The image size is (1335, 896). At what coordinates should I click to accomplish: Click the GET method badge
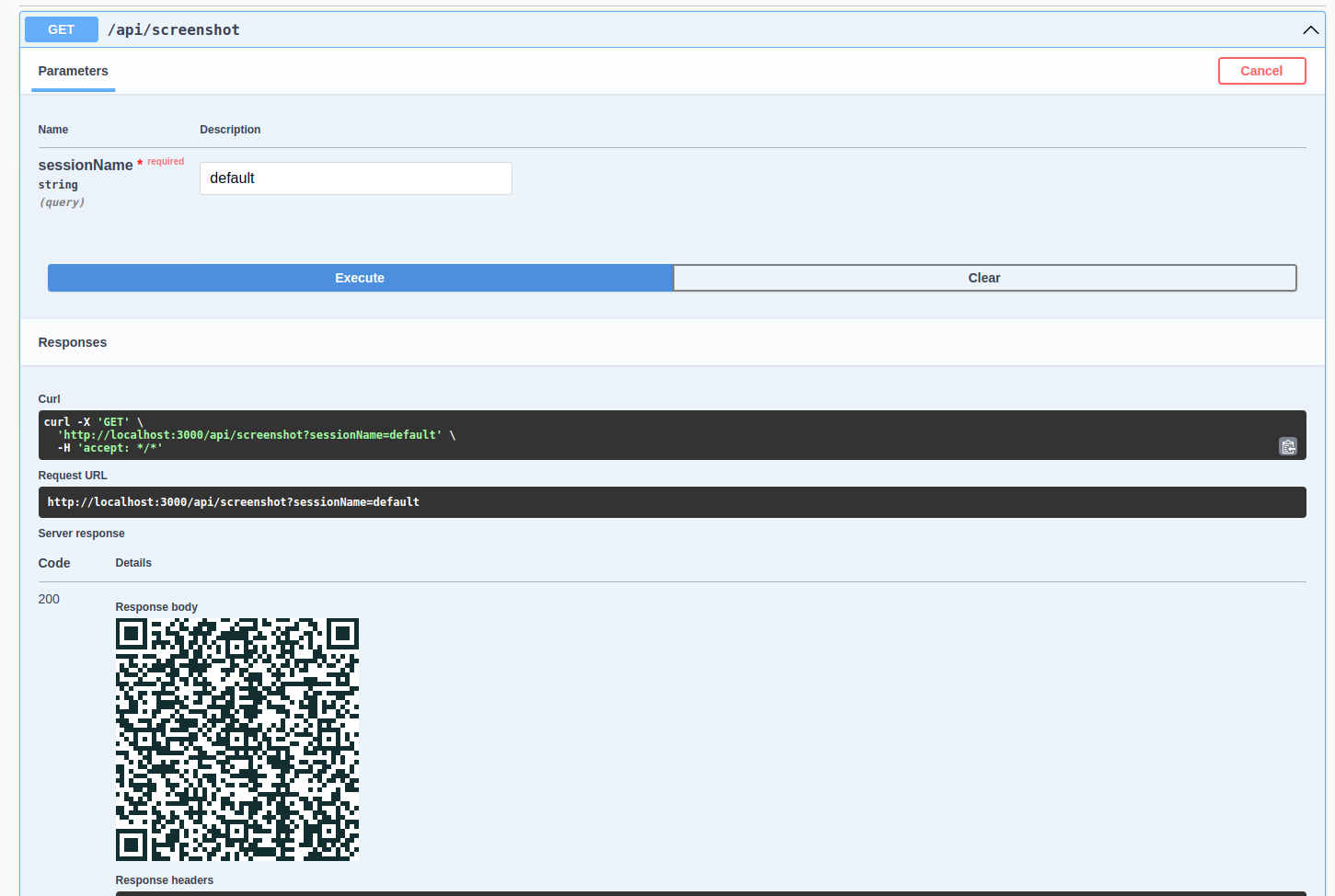[62, 29]
